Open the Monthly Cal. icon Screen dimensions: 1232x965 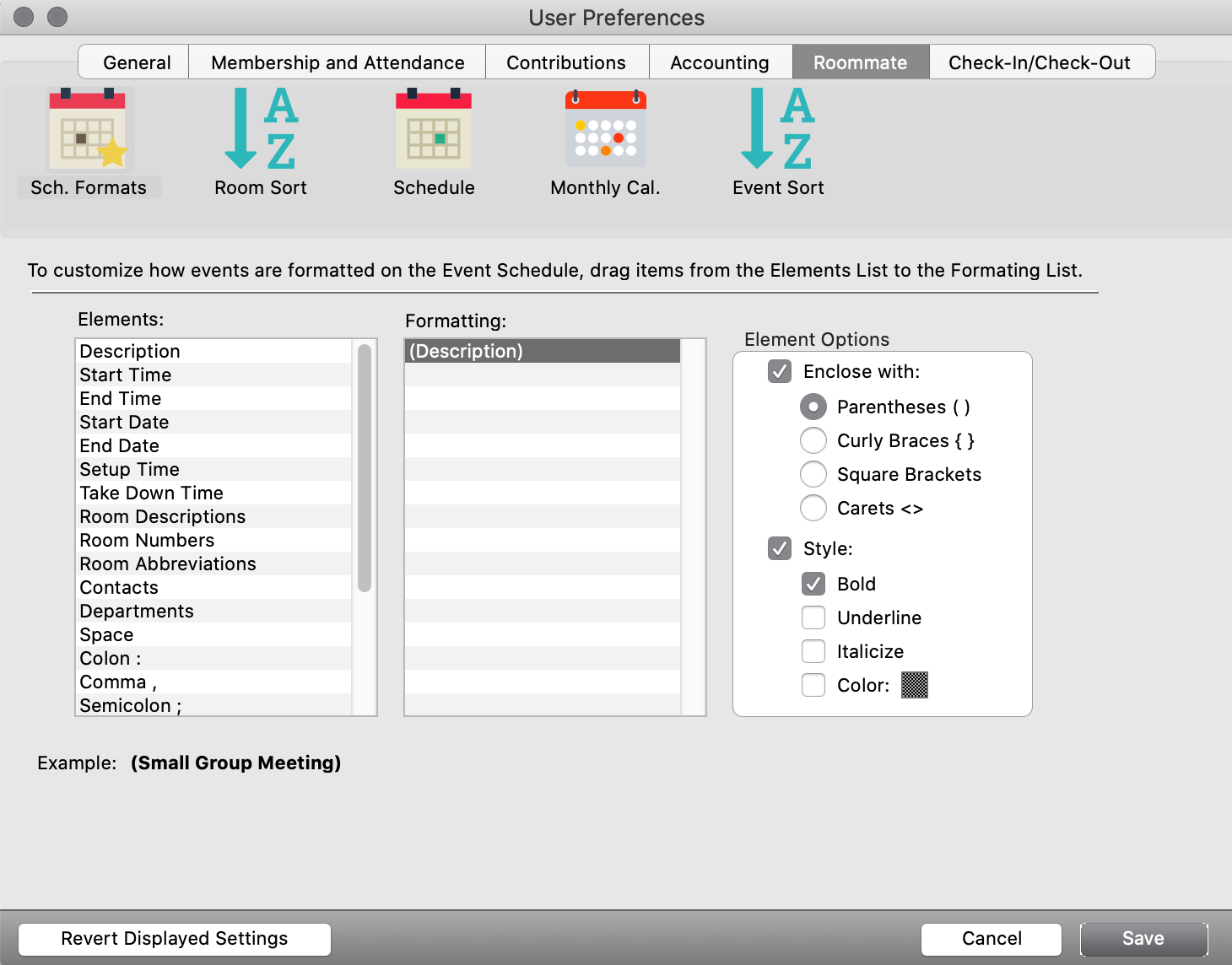pos(605,129)
